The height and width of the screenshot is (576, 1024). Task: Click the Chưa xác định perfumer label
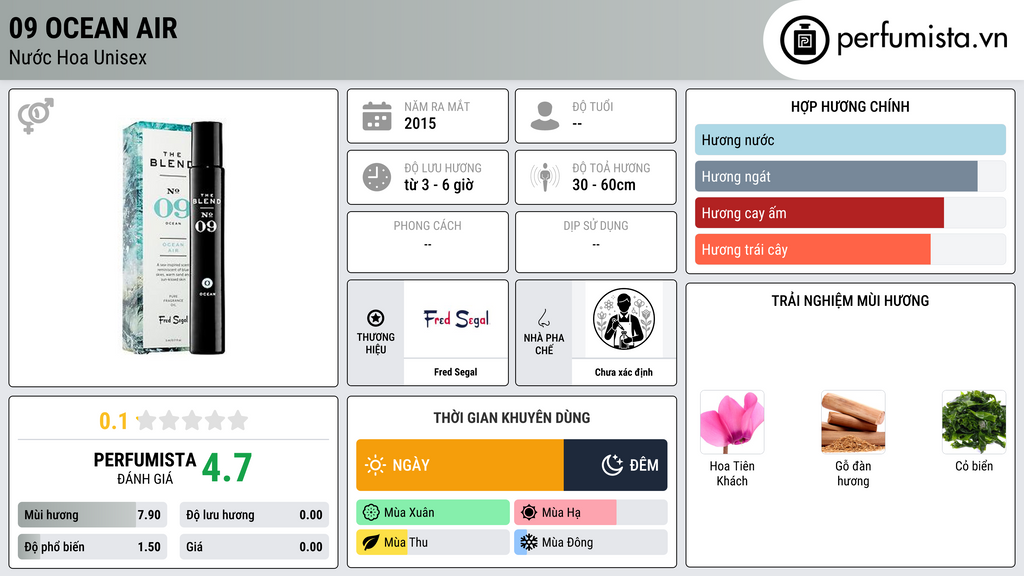point(624,372)
